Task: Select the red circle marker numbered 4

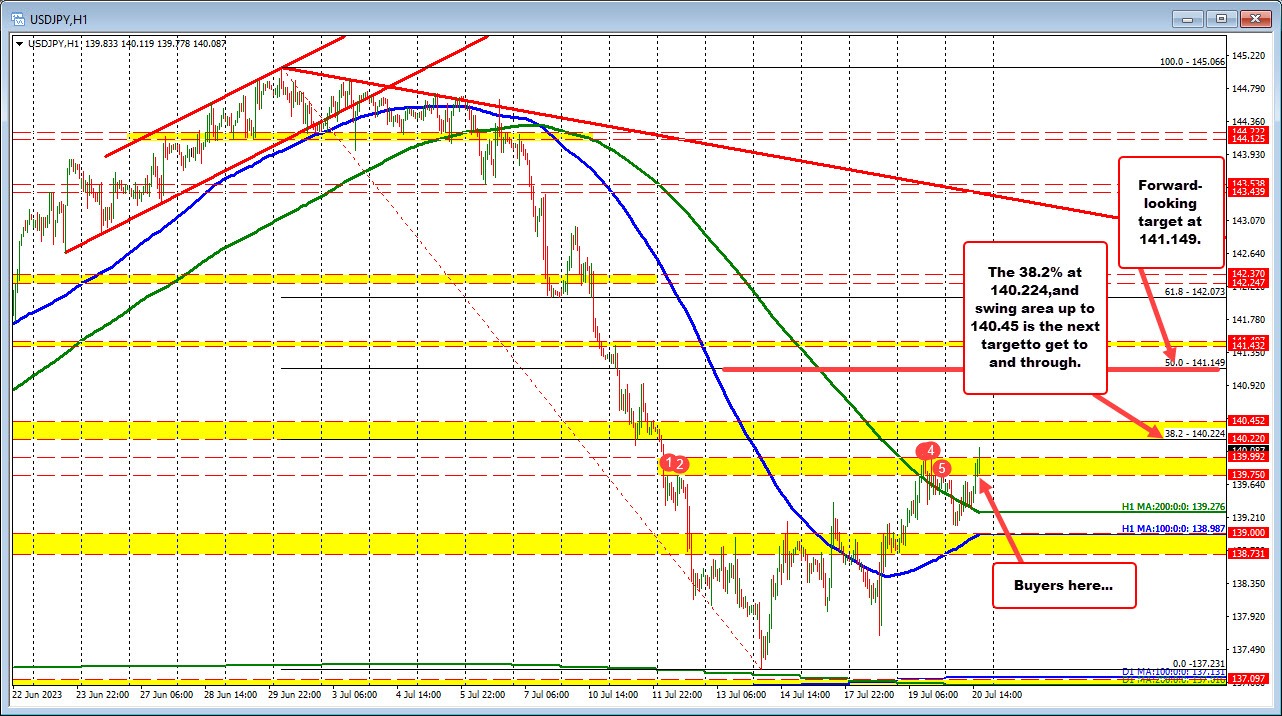Action: pos(930,450)
